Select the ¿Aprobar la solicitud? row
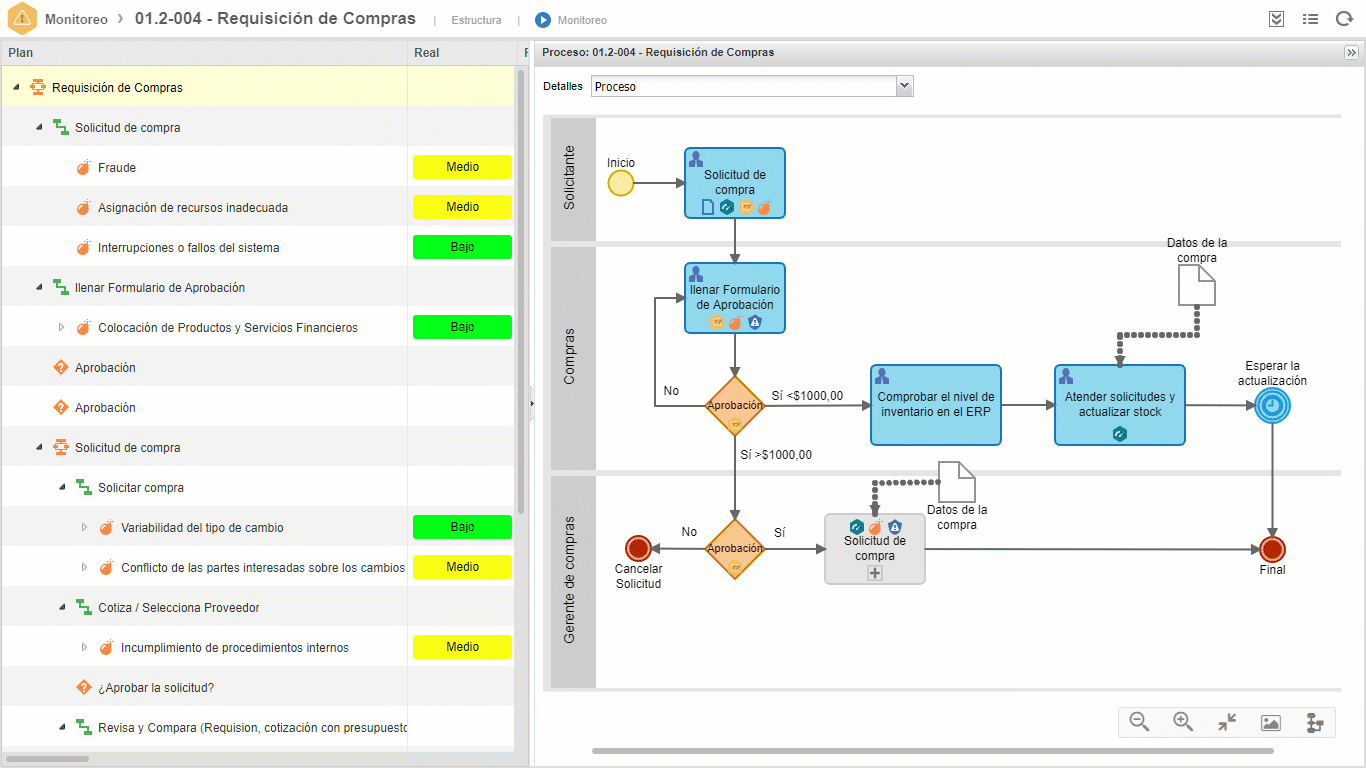Viewport: 1366px width, 768px height. (257, 687)
